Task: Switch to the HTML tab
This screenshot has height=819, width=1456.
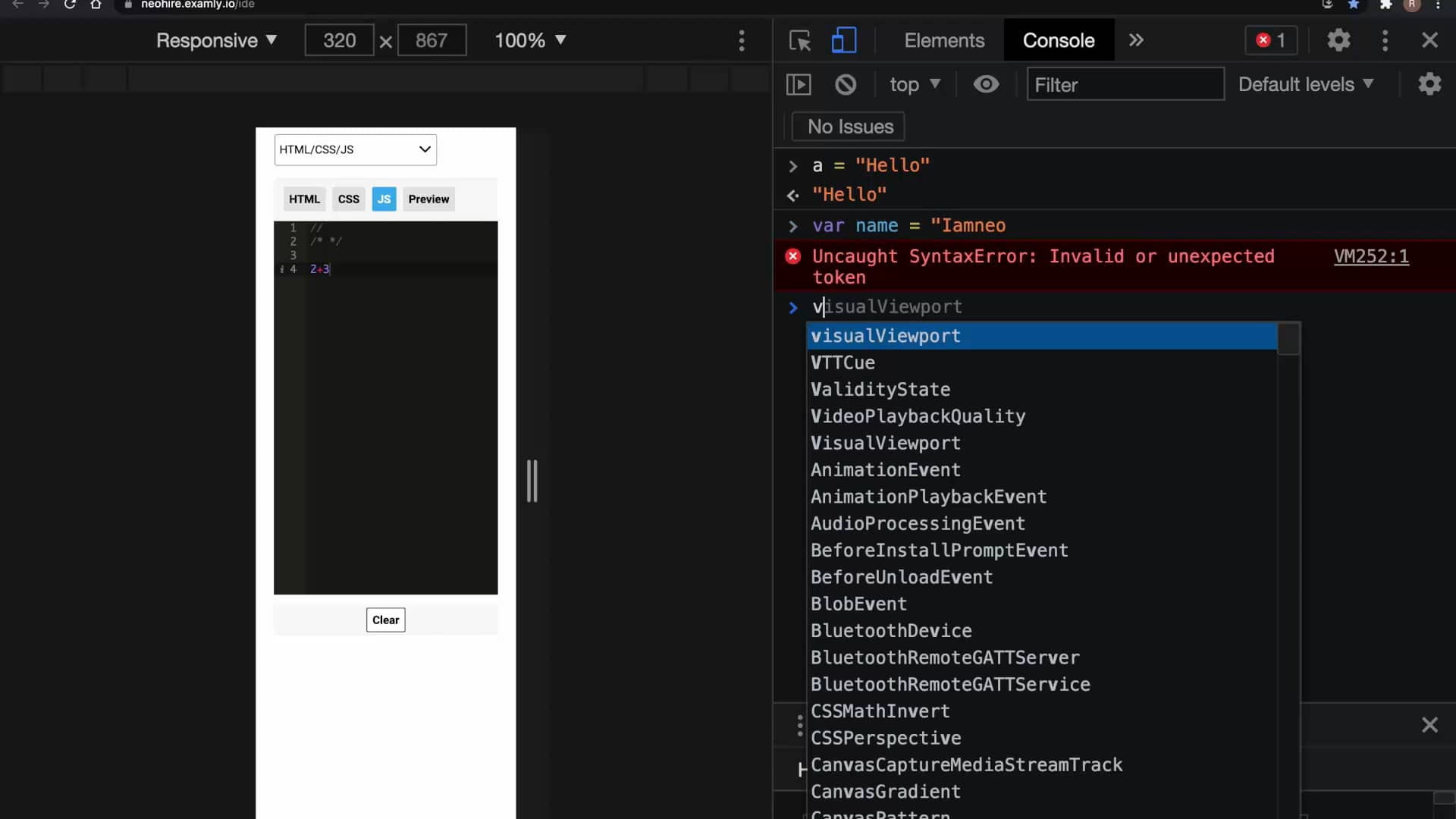Action: [x=303, y=199]
